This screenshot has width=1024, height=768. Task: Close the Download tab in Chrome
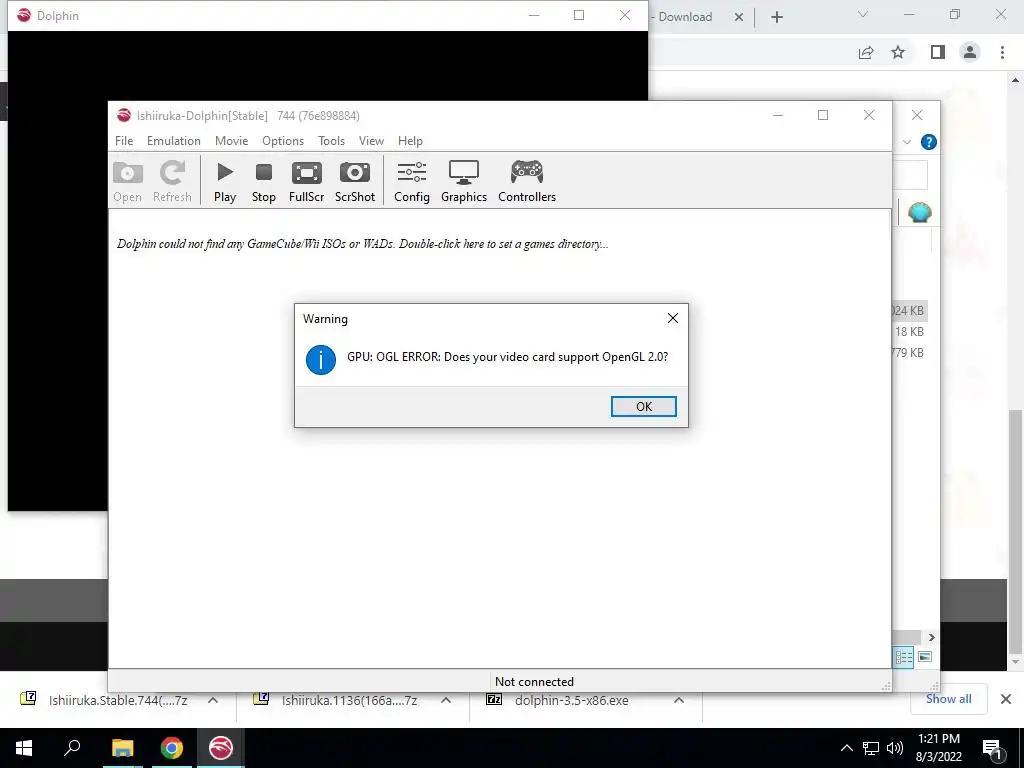pyautogui.click(x=739, y=17)
